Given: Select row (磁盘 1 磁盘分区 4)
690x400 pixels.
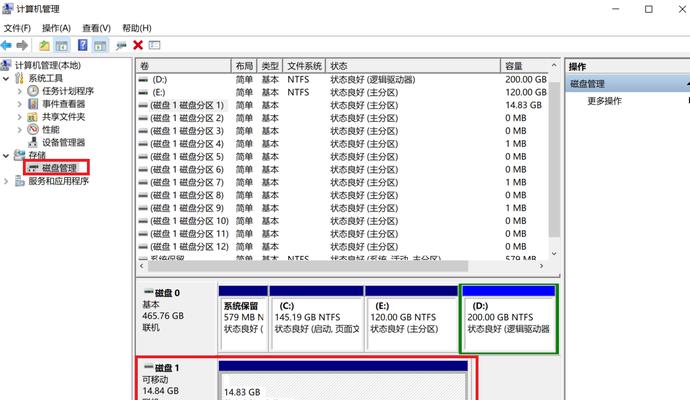Looking at the screenshot, I should pyautogui.click(x=342, y=144).
